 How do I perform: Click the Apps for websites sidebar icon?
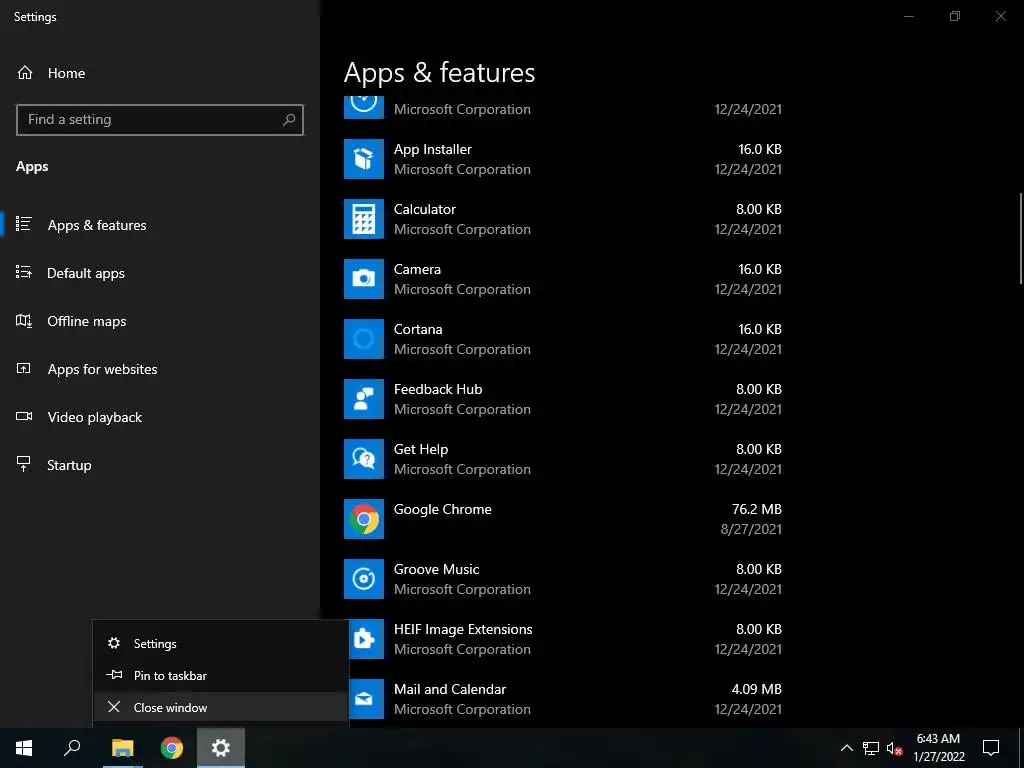point(24,368)
